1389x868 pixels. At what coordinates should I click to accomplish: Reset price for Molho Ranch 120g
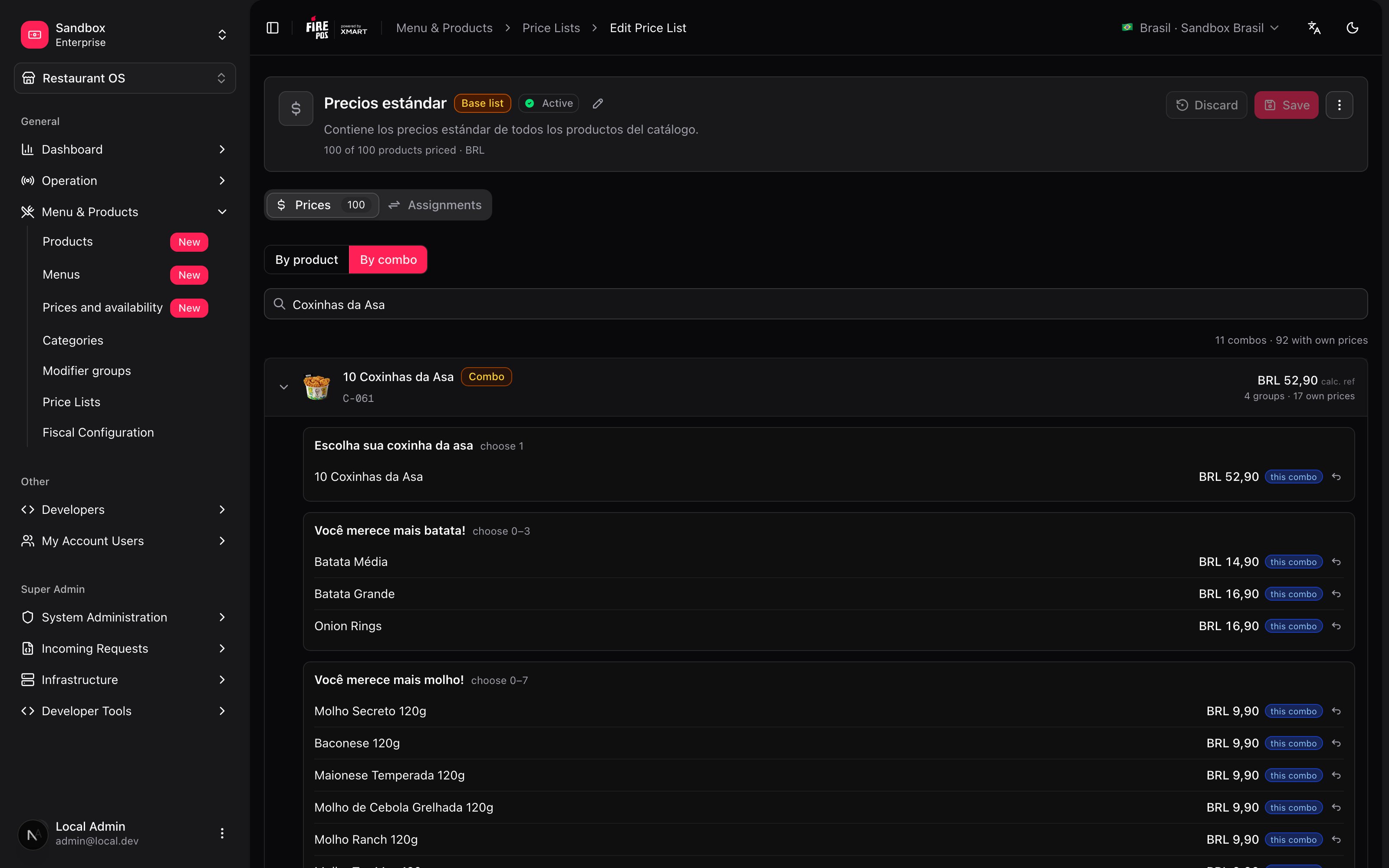1336,840
